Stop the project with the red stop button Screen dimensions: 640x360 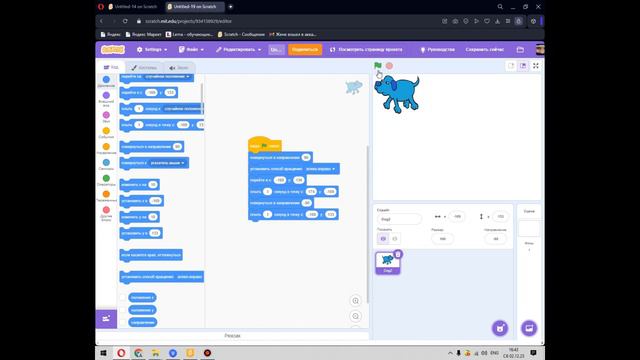389,66
